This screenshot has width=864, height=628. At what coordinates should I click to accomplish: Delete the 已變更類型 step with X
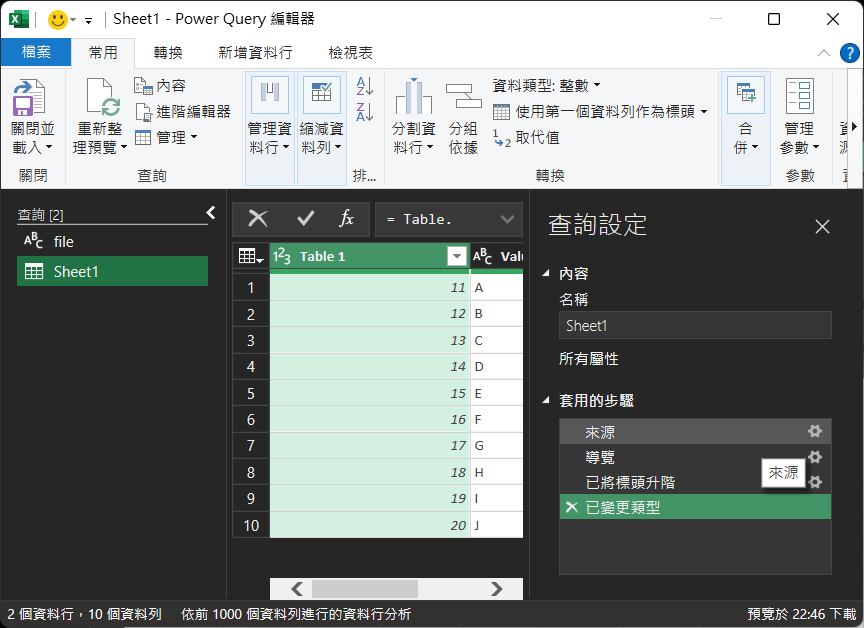point(571,508)
